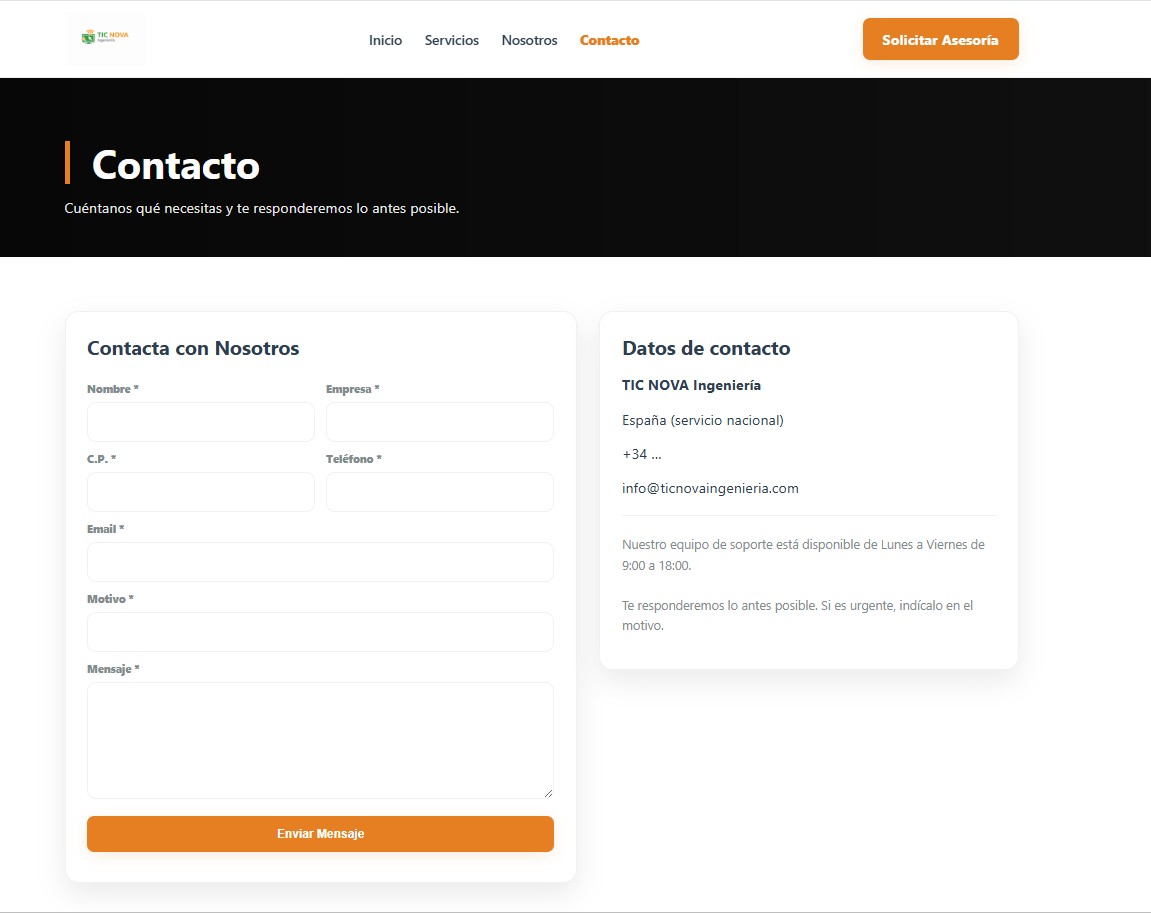
Task: Select the TIC NOVA Ingeniería company name
Action: [x=691, y=385]
